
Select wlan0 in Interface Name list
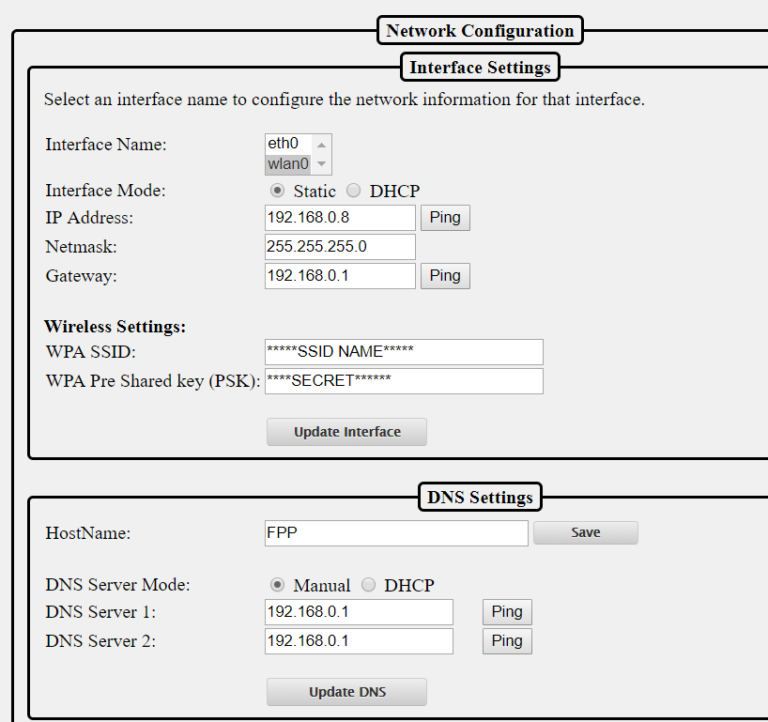(287, 164)
